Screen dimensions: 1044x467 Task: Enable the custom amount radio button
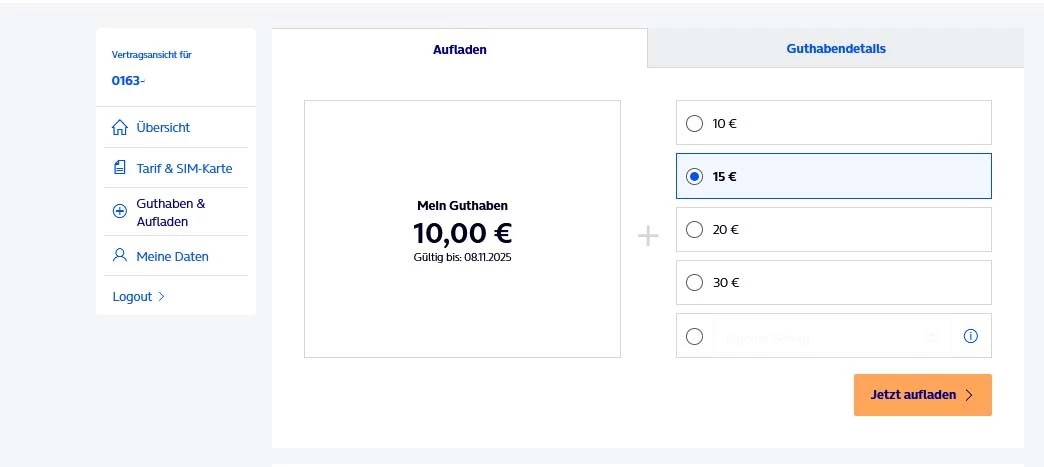pyautogui.click(x=695, y=337)
